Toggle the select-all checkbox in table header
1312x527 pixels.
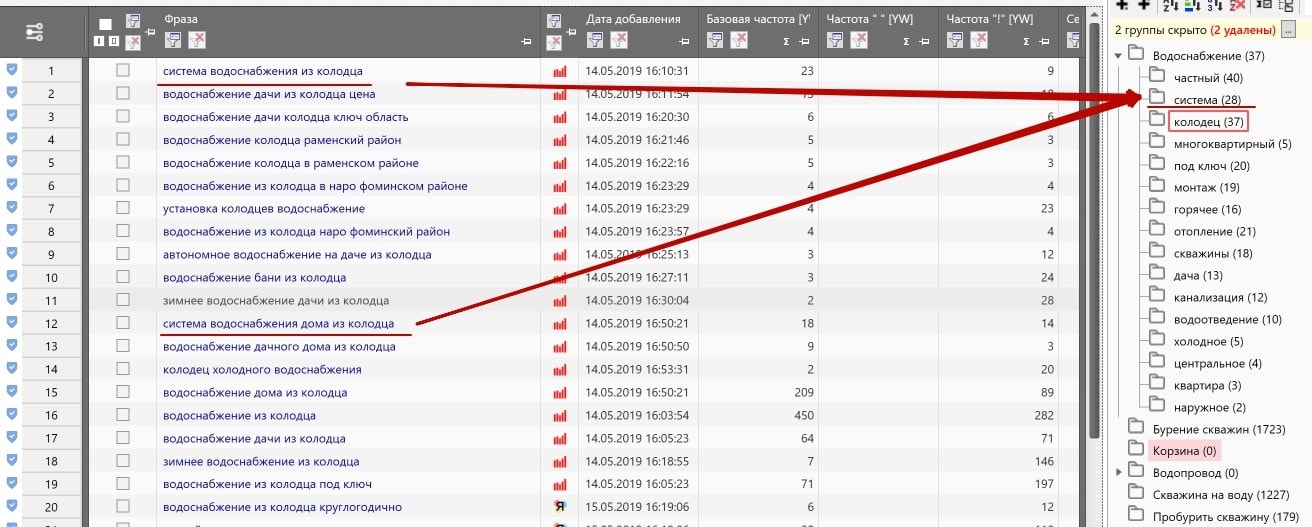[106, 23]
